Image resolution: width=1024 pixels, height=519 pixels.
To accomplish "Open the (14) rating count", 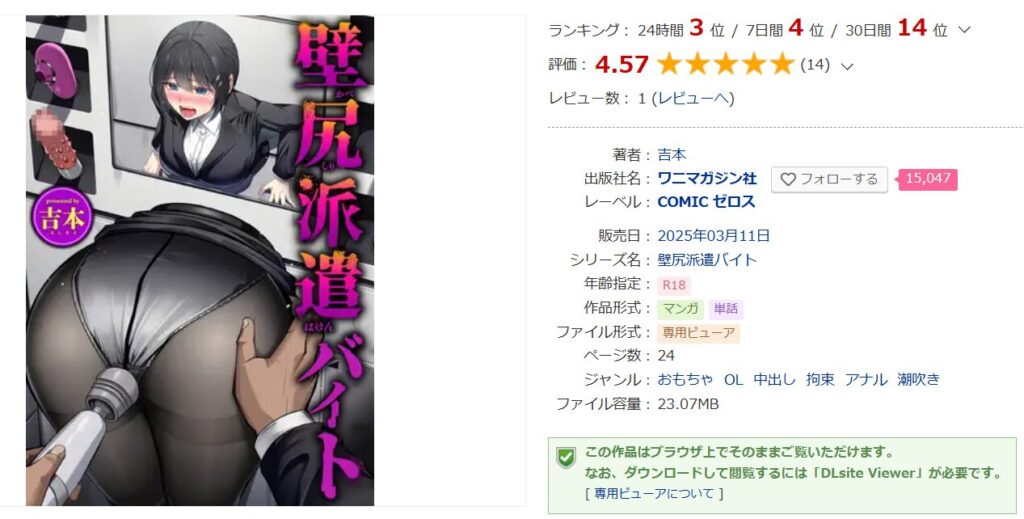I will coord(814,65).
